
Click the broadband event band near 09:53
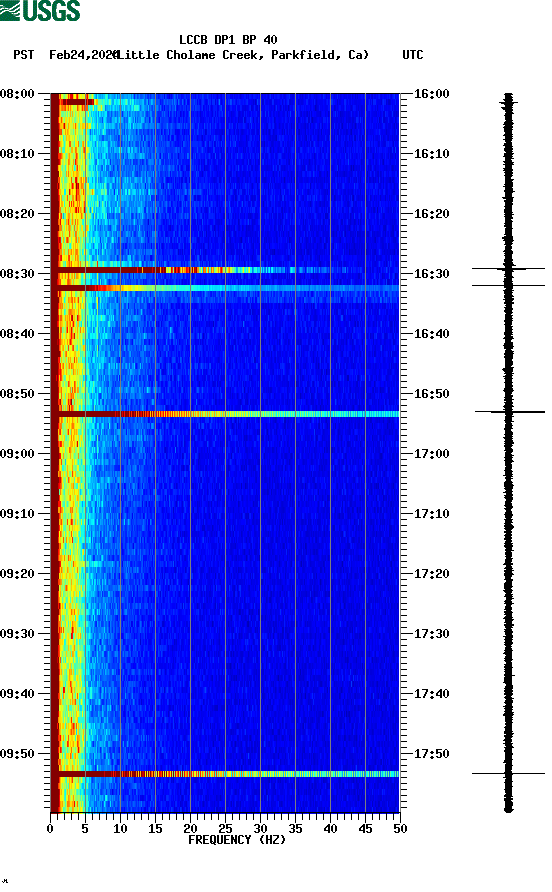pyautogui.click(x=225, y=774)
